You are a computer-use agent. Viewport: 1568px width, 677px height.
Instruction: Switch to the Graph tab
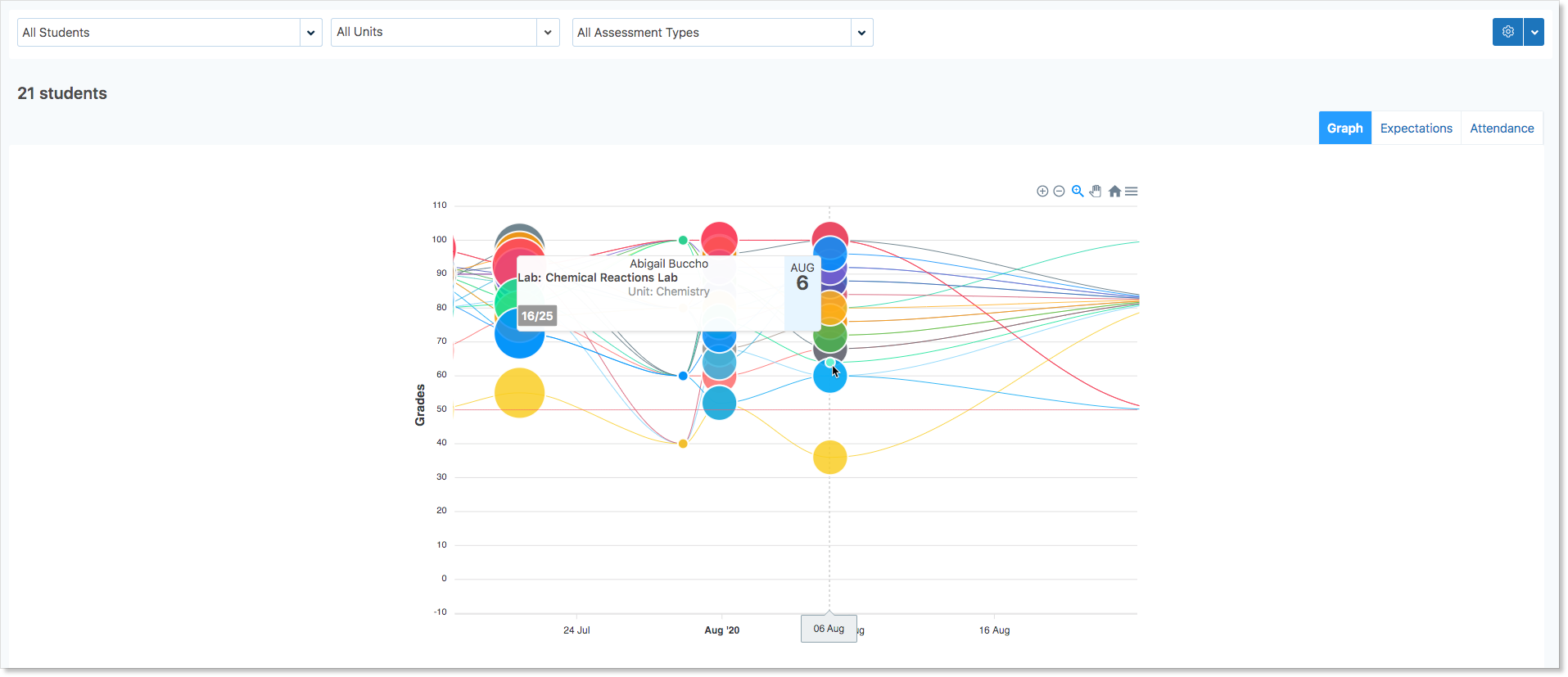pos(1344,129)
